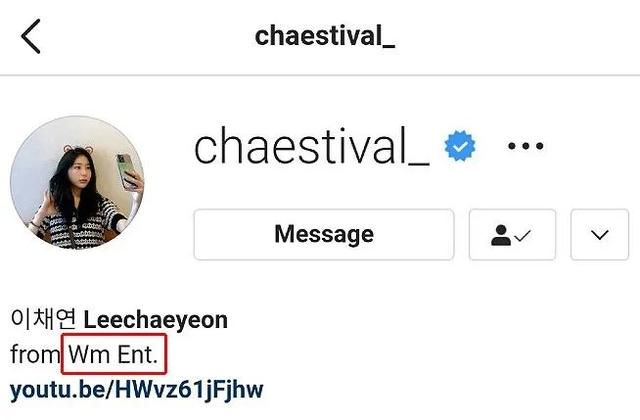The height and width of the screenshot is (420, 640).
Task: Open the three-dot more options menu
Action: (x=525, y=146)
